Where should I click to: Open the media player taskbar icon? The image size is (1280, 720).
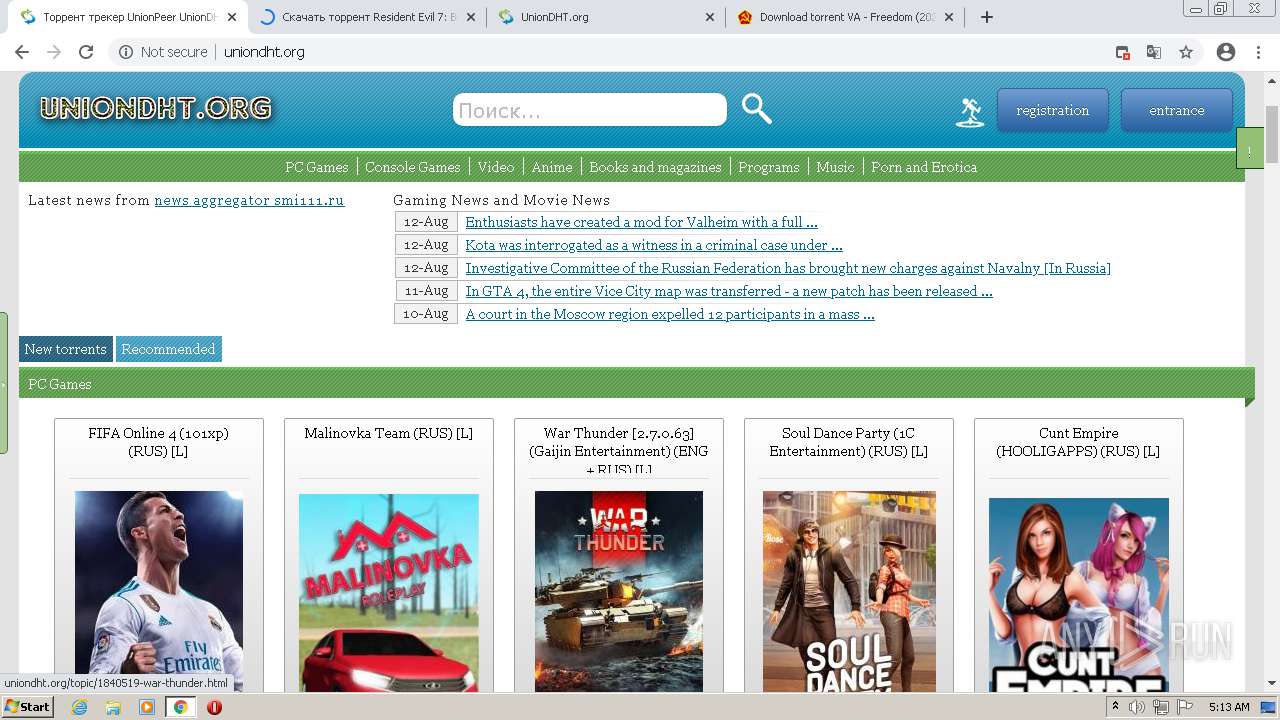point(147,707)
